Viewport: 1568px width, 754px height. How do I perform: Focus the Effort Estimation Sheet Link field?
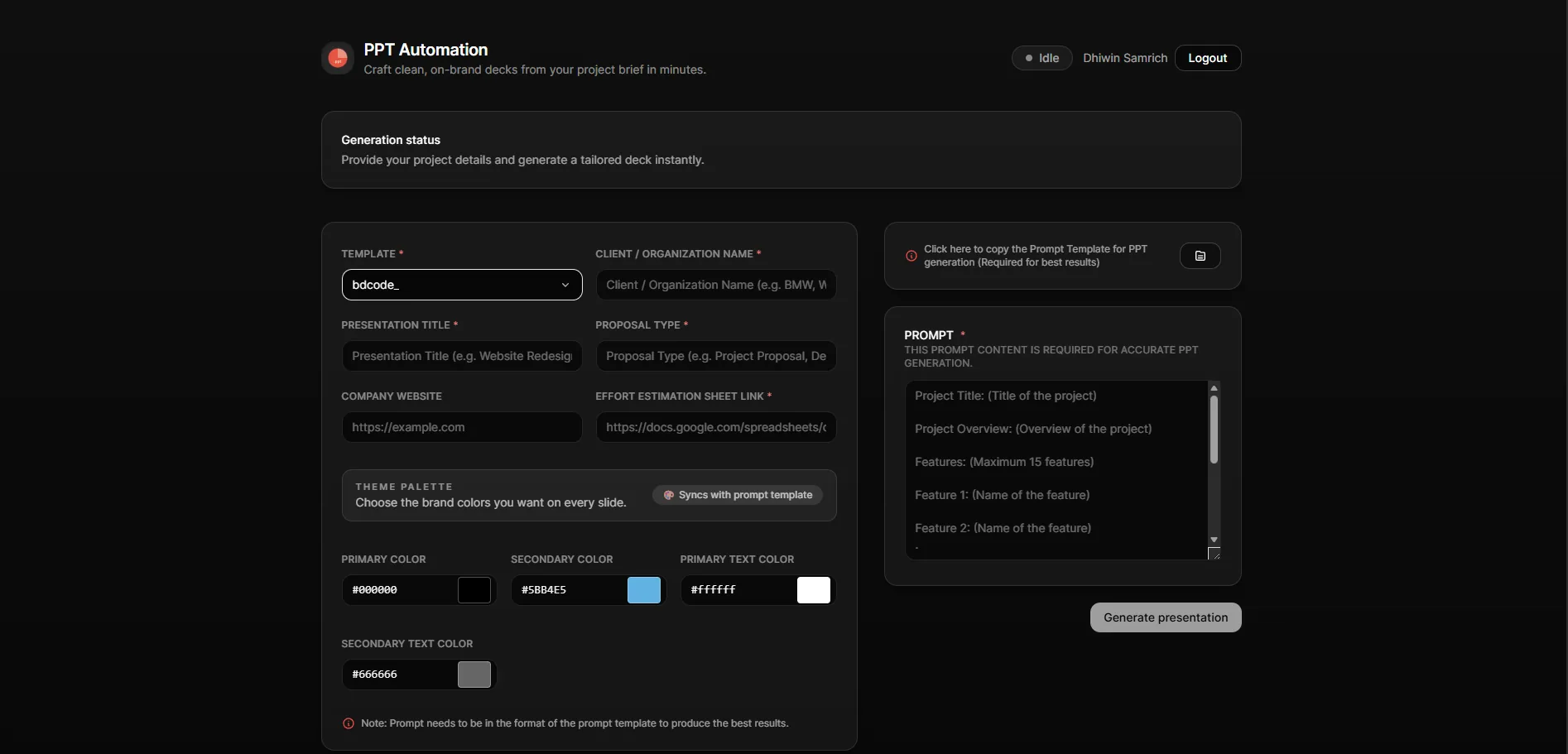click(x=716, y=427)
